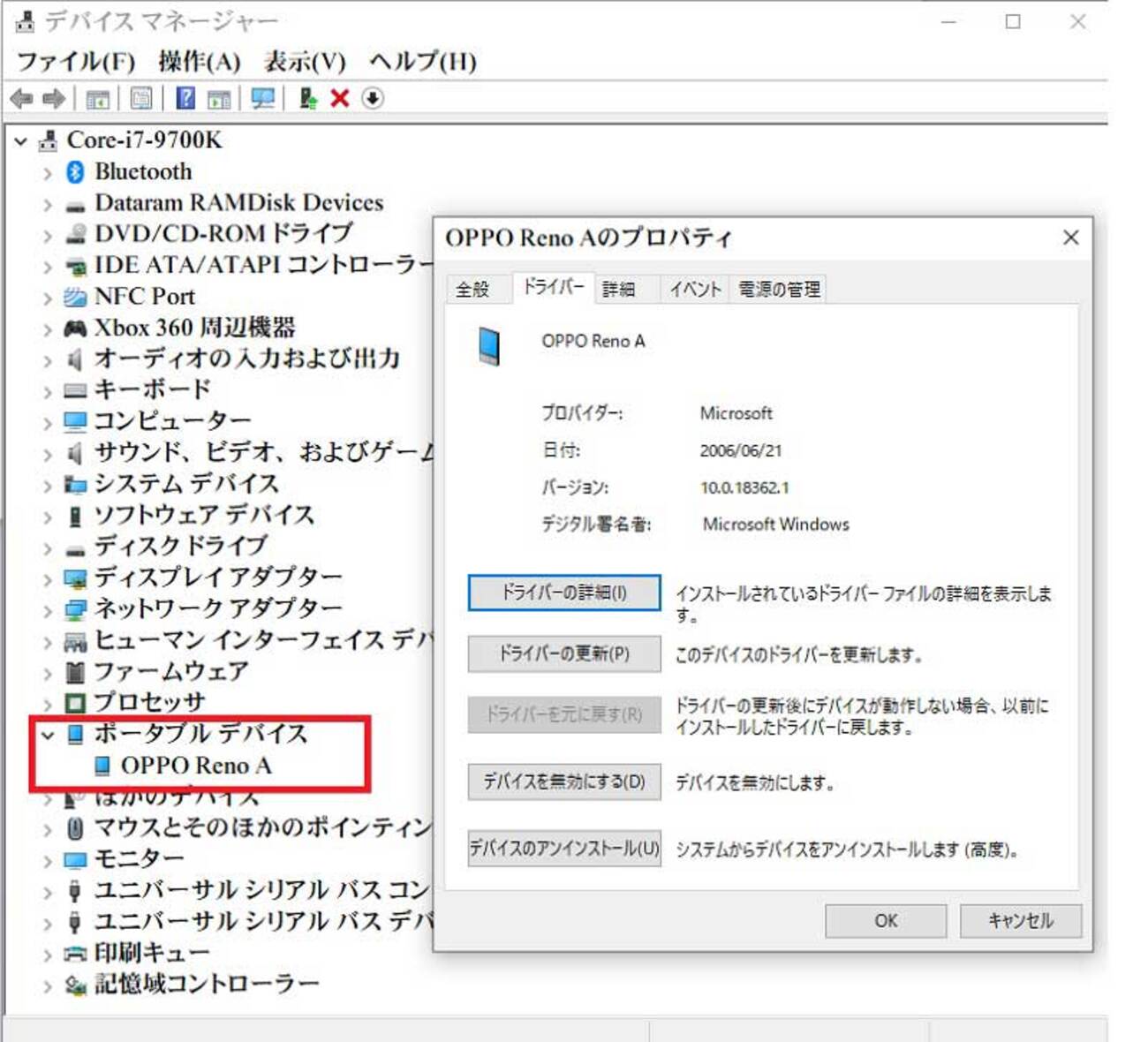1148x1042 pixels.
Task: Minimize the デバイス マネージャー window
Action: (x=949, y=21)
